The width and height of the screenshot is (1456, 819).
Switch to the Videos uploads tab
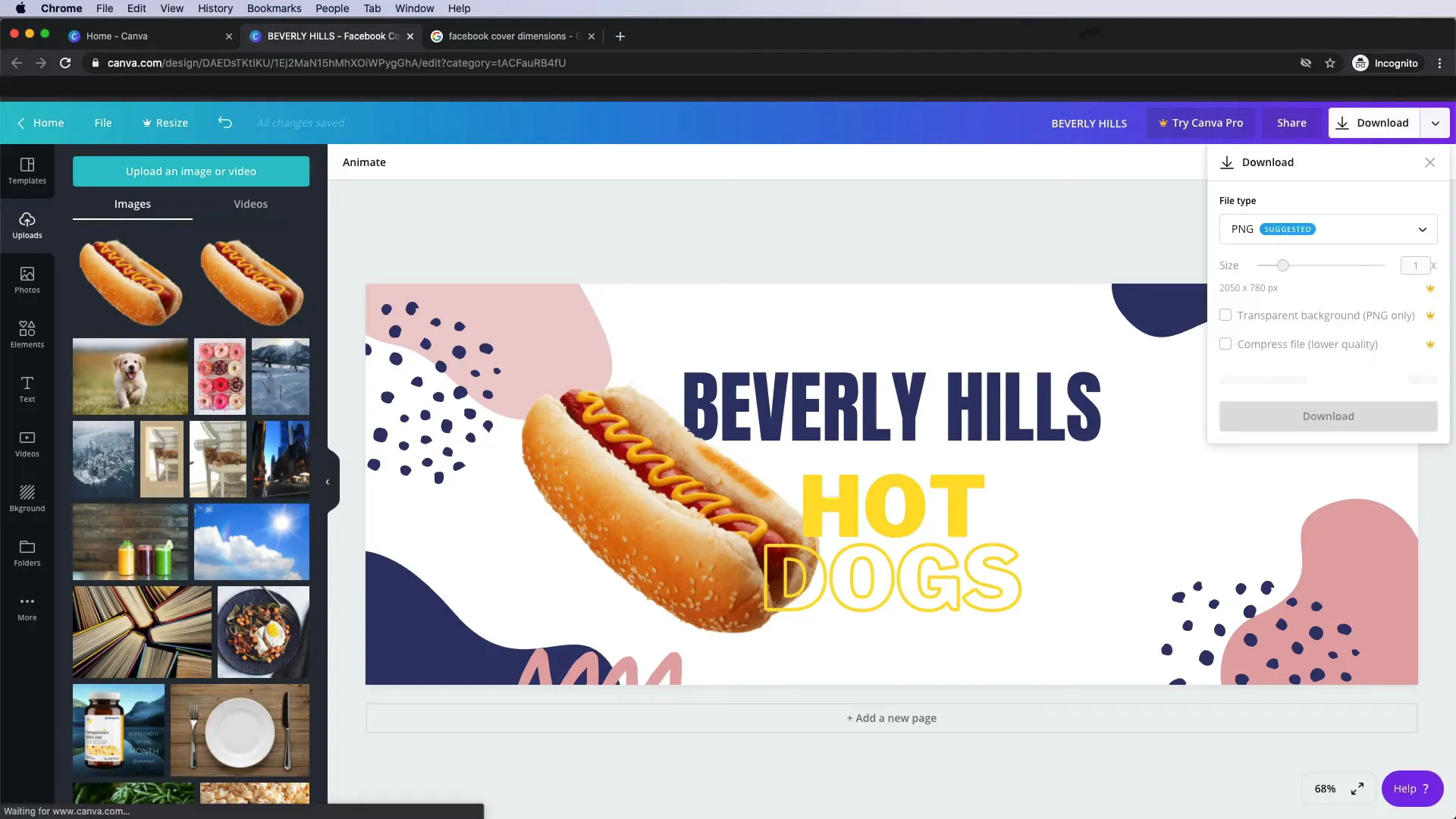pyautogui.click(x=251, y=204)
